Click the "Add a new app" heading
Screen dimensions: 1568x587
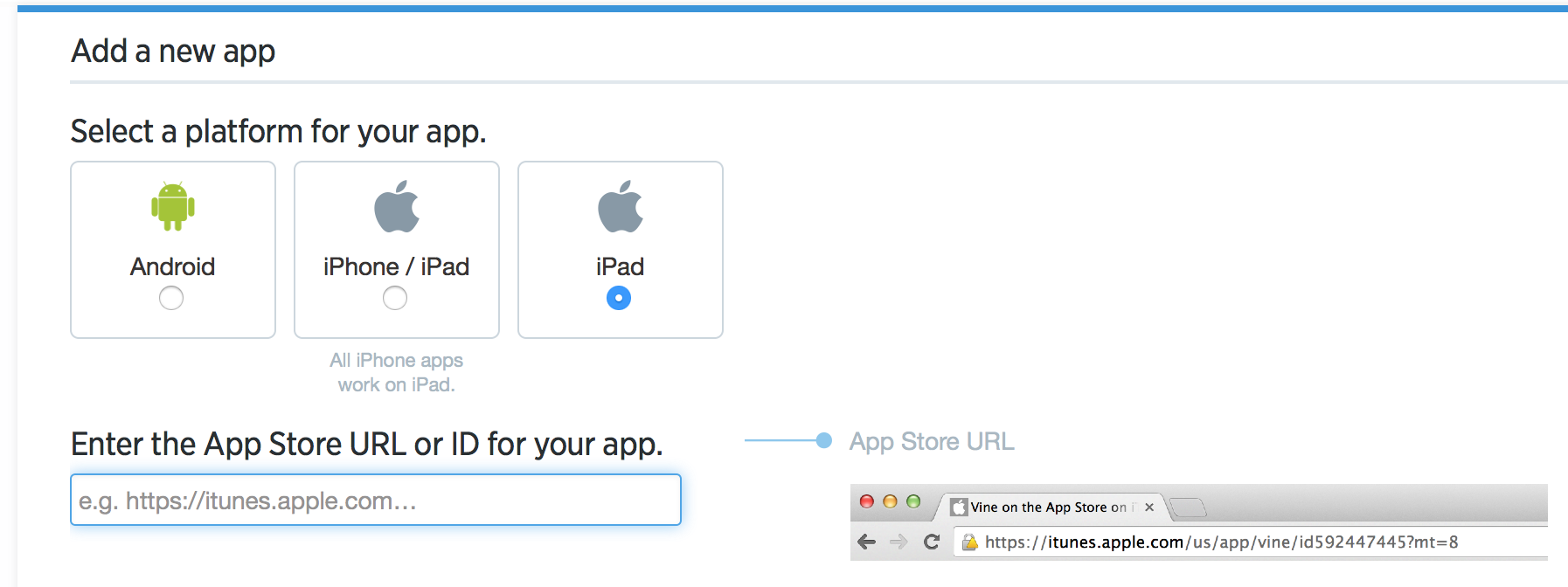point(173,51)
